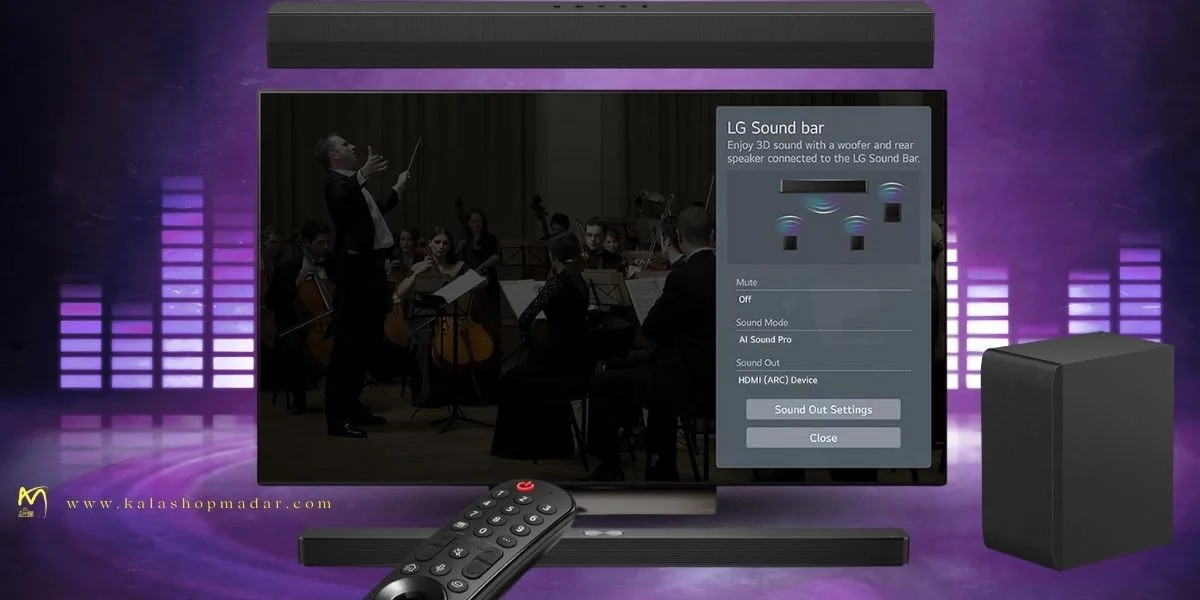Tap the channel rocker on the remote
1200x600 pixels.
coord(482,563)
